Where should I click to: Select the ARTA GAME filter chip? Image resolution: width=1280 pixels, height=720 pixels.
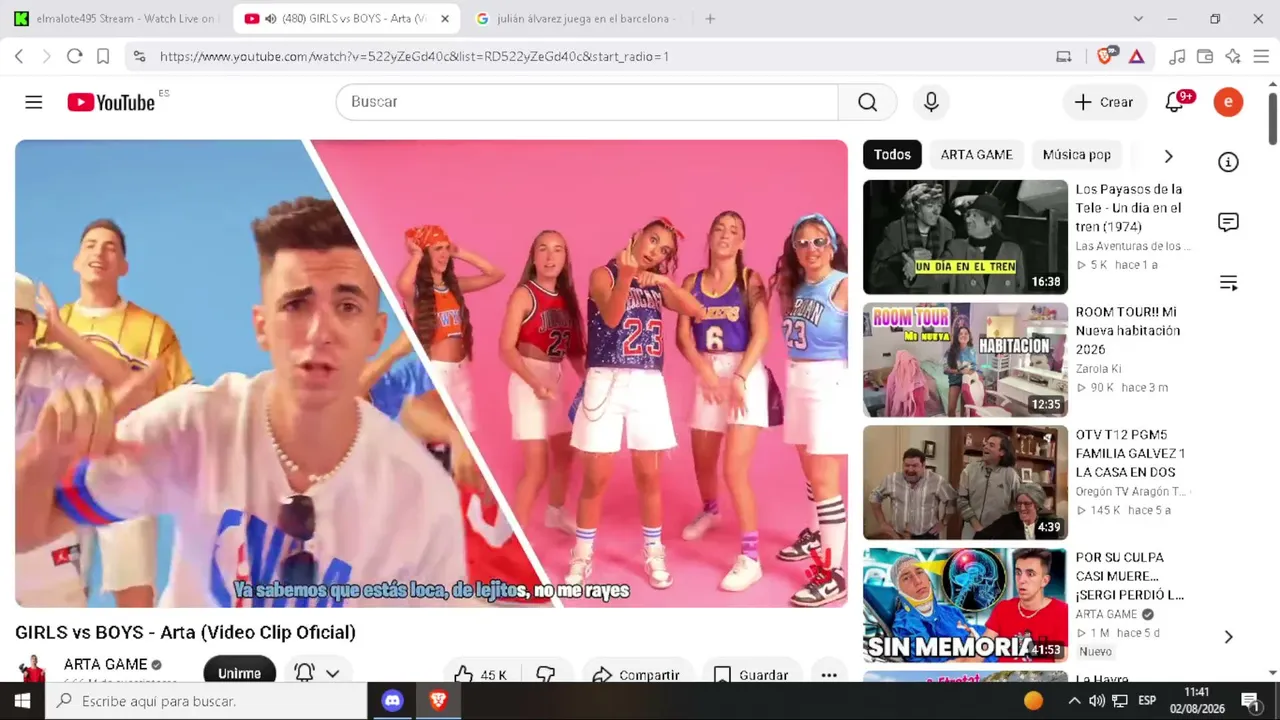point(976,155)
